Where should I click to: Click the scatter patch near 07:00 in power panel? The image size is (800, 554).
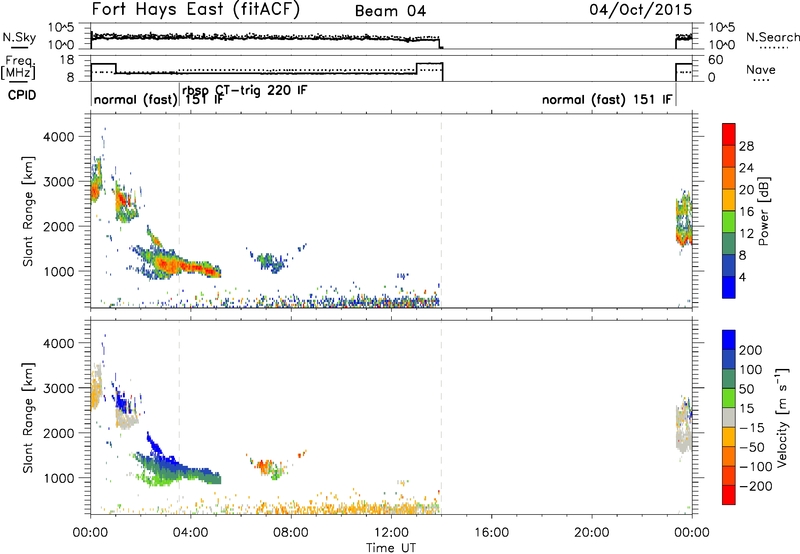click(x=269, y=261)
